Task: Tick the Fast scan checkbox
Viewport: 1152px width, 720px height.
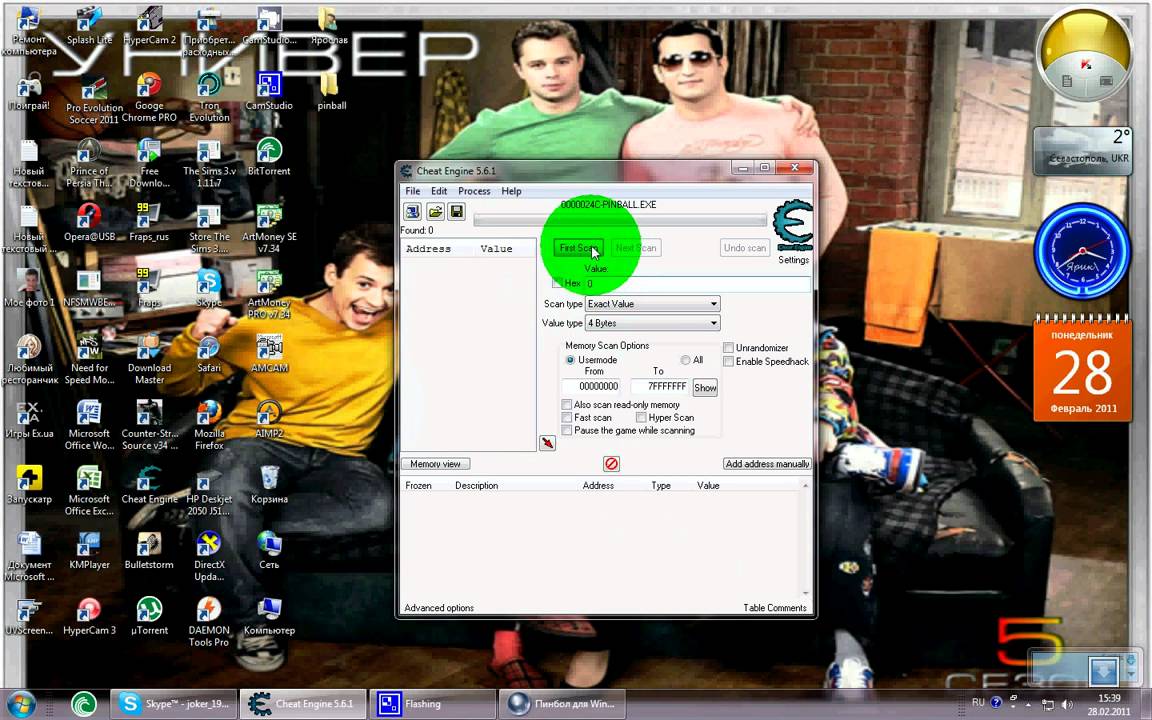Action: tap(566, 417)
